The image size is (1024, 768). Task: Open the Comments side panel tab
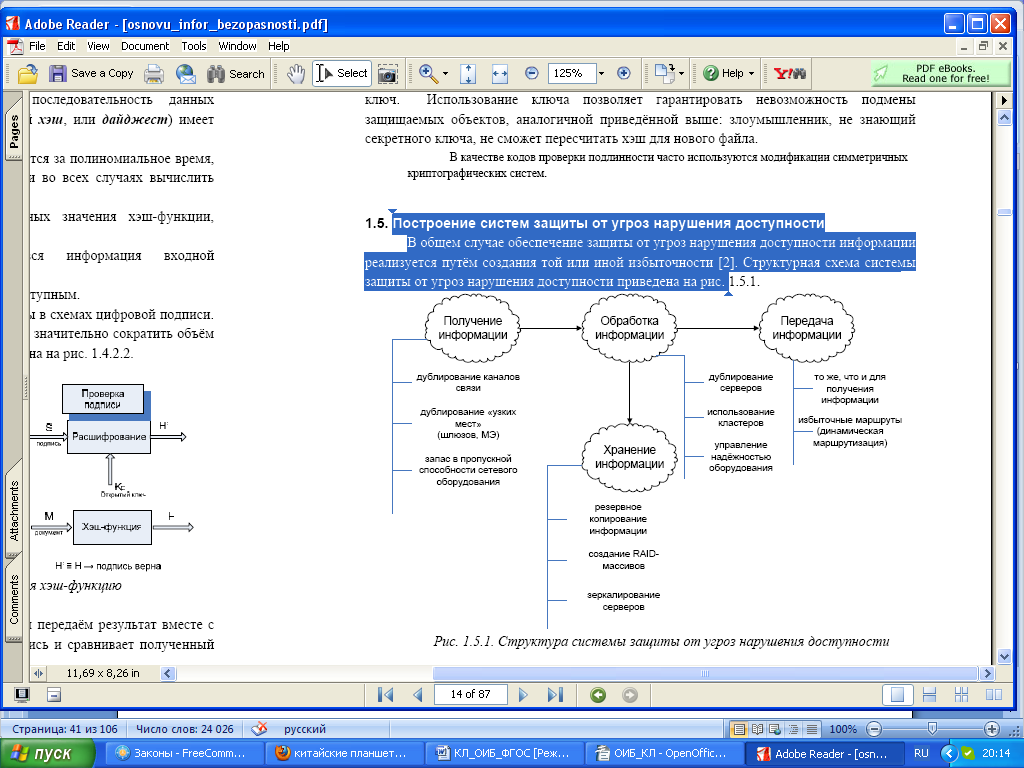point(14,598)
